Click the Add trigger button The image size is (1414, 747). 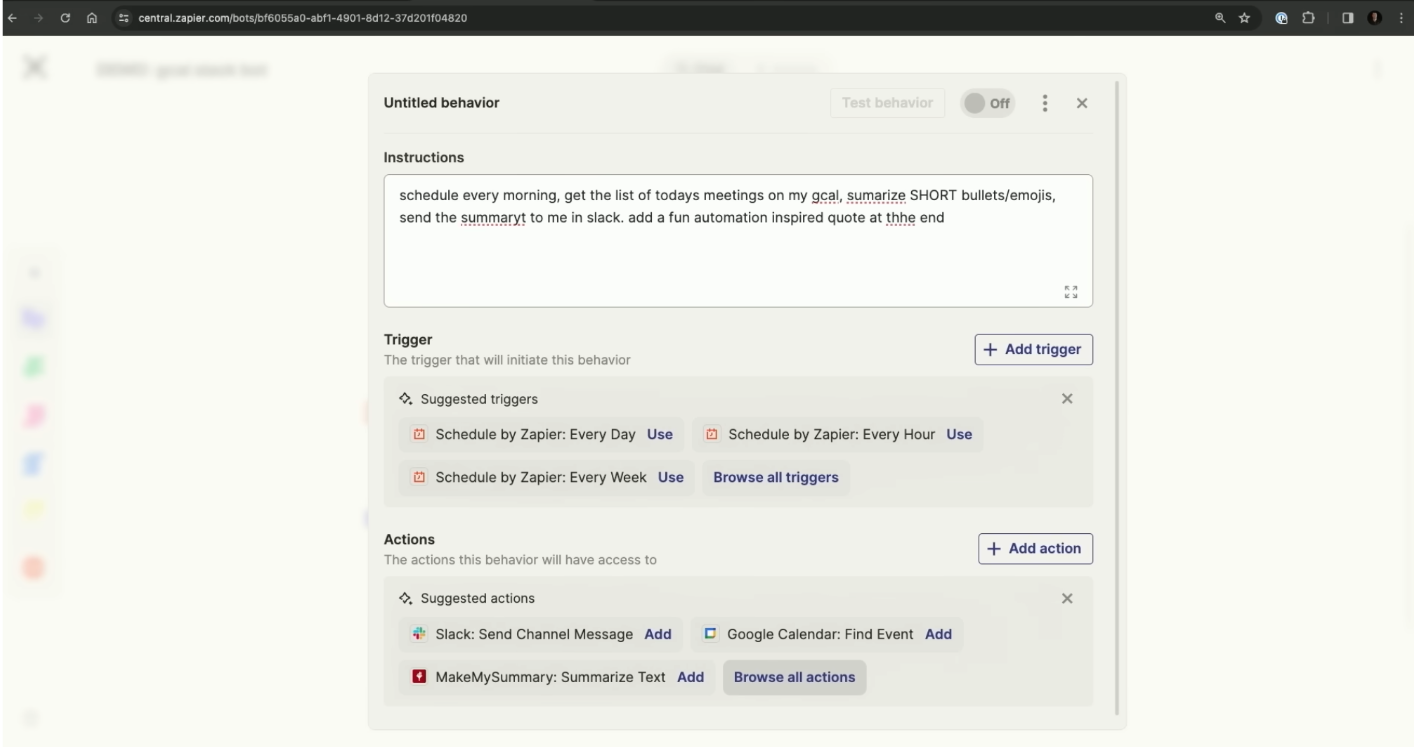coord(1034,349)
